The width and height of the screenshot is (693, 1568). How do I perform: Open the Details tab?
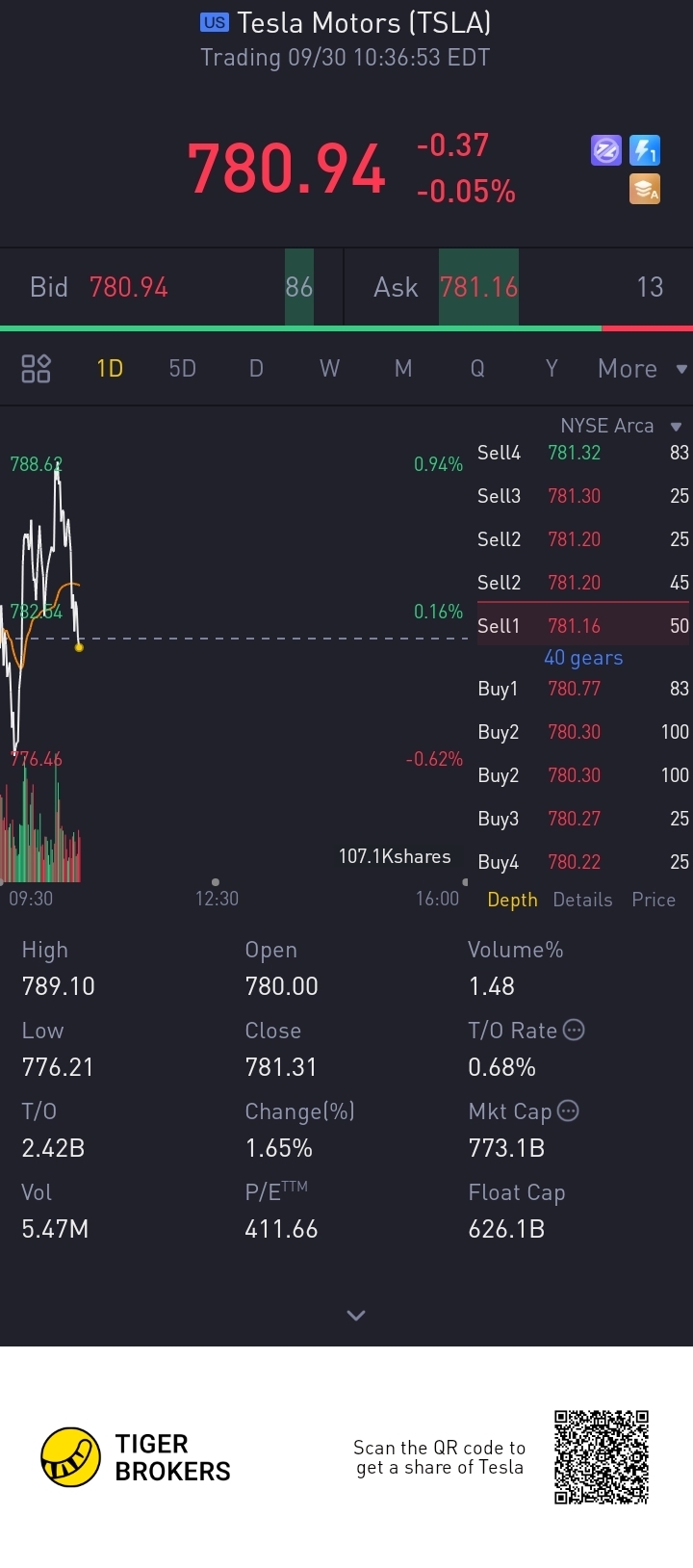(x=582, y=900)
